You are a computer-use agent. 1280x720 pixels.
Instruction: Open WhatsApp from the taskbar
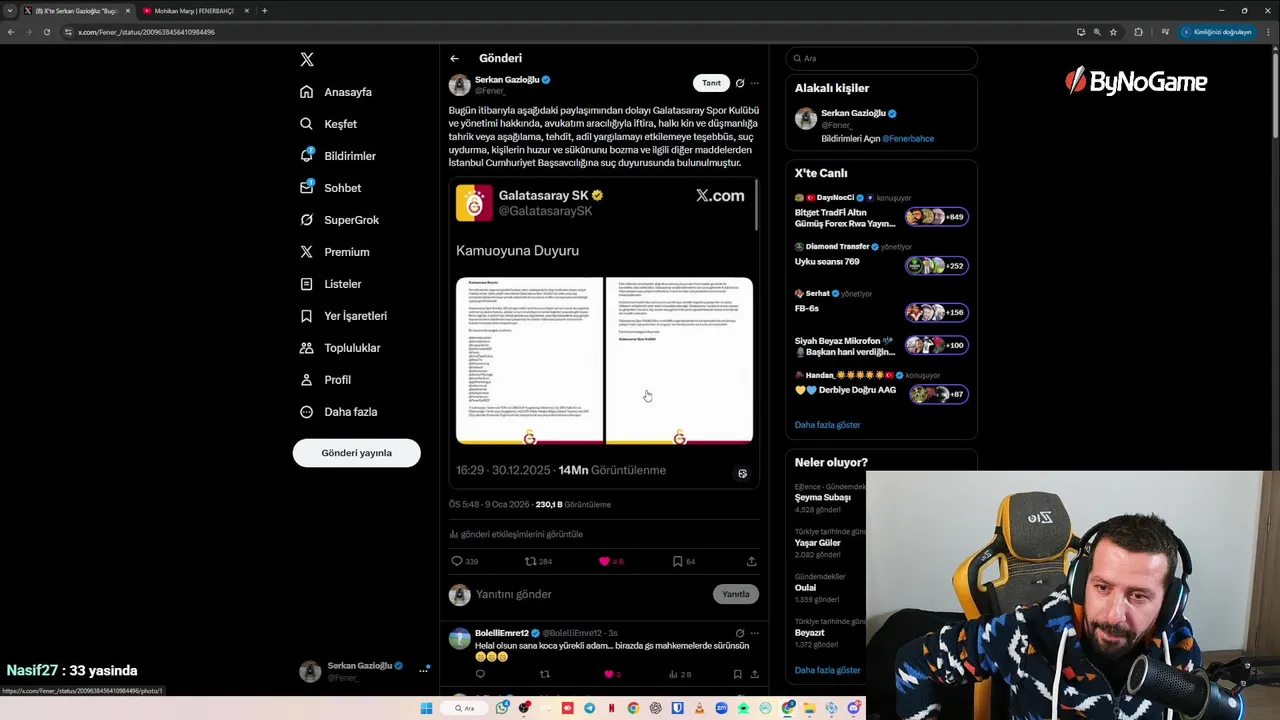point(502,708)
